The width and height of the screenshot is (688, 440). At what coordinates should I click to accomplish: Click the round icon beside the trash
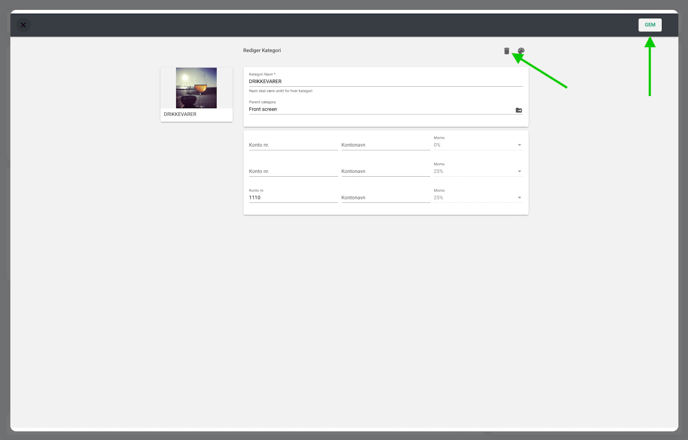point(521,51)
